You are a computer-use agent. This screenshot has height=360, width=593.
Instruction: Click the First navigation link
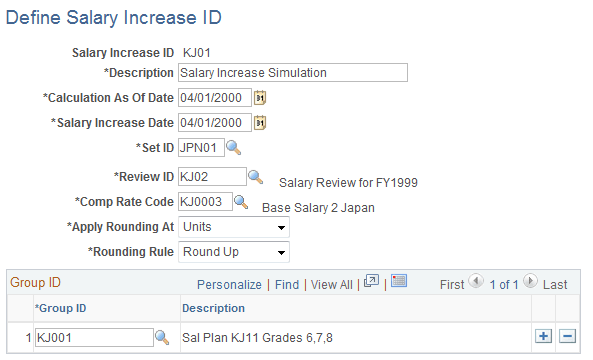point(452,285)
